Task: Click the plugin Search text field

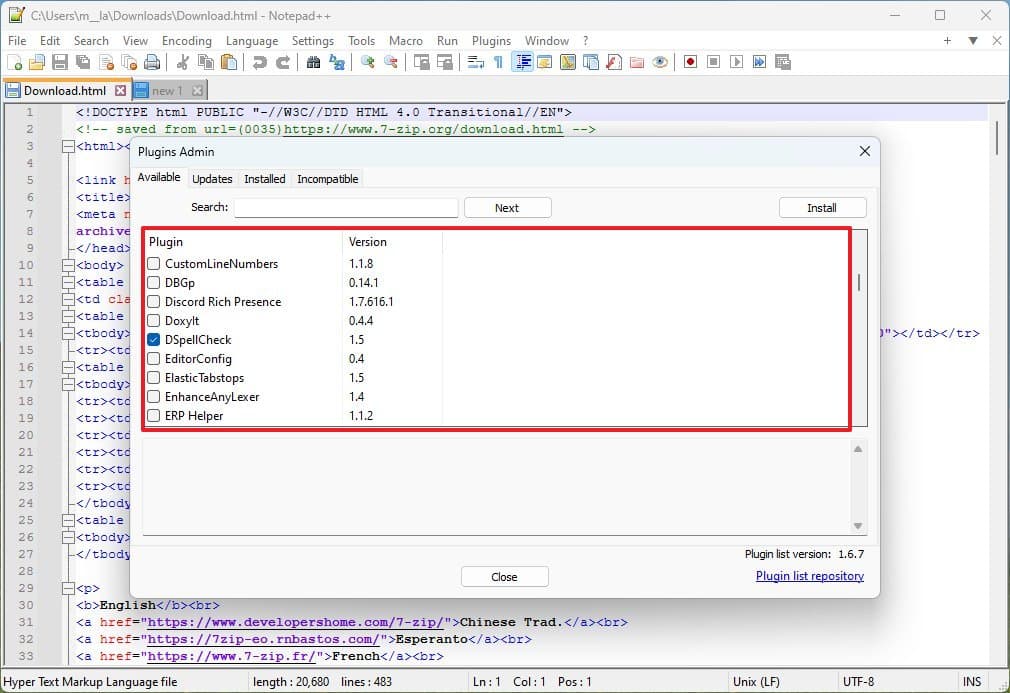Action: click(x=346, y=208)
